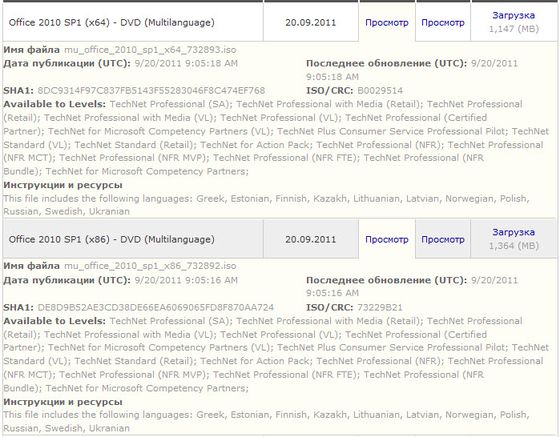Click file name mu_office_2010_sp1_x64_732893.iso

(x=150, y=50)
